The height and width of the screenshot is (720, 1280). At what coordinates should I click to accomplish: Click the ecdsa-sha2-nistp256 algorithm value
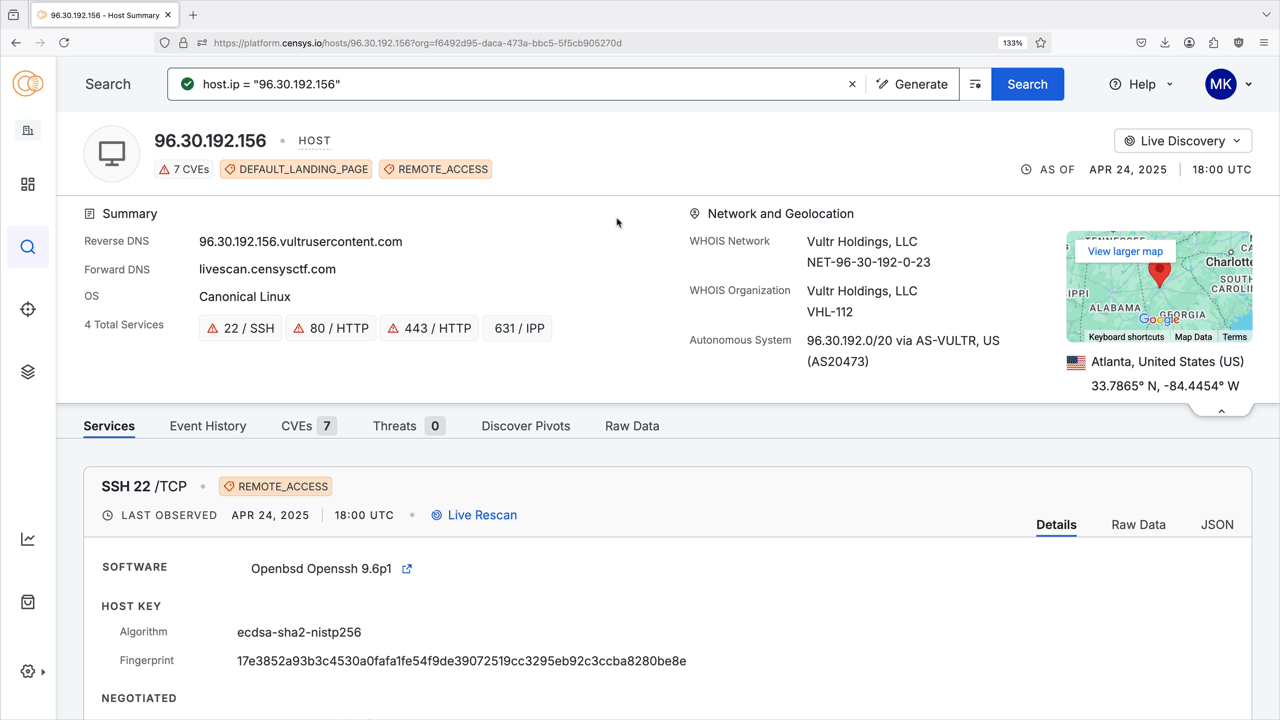299,633
